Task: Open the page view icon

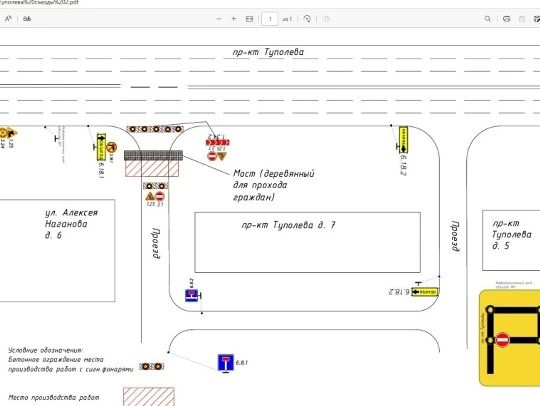Action: 326,19
